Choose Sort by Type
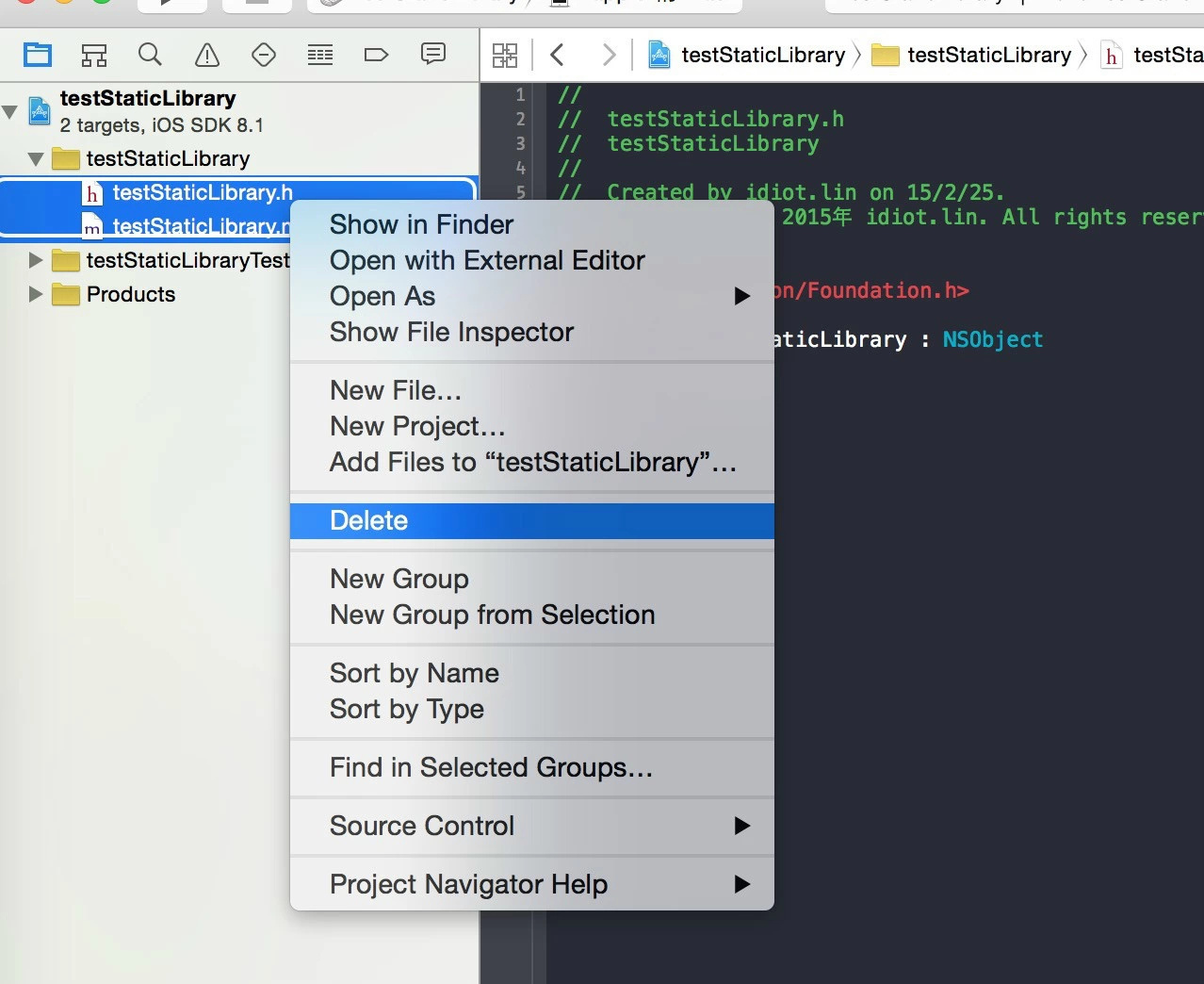The image size is (1204, 984). [532, 709]
